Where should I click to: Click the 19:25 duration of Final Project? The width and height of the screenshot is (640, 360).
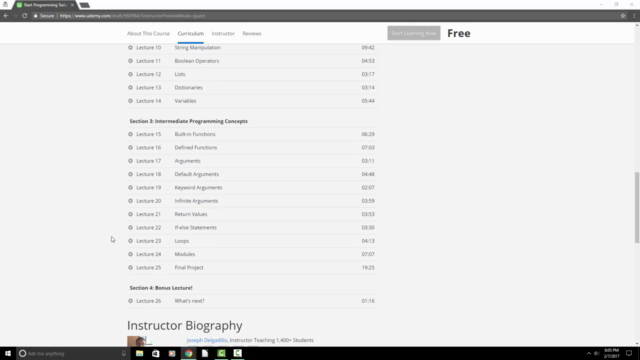coord(368,267)
